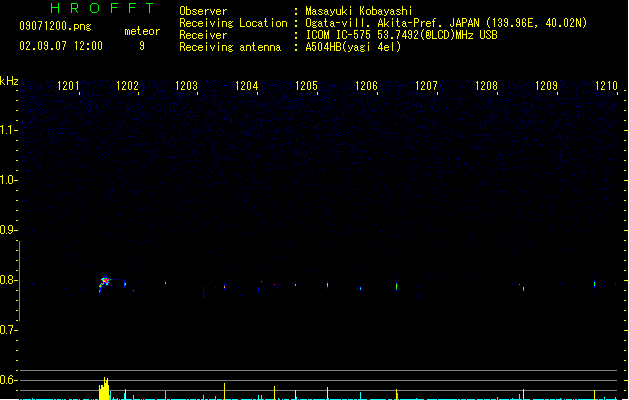Click the 0.7 kHz frequency label
Viewport: 629px width, 400px height.
pyautogui.click(x=8, y=330)
